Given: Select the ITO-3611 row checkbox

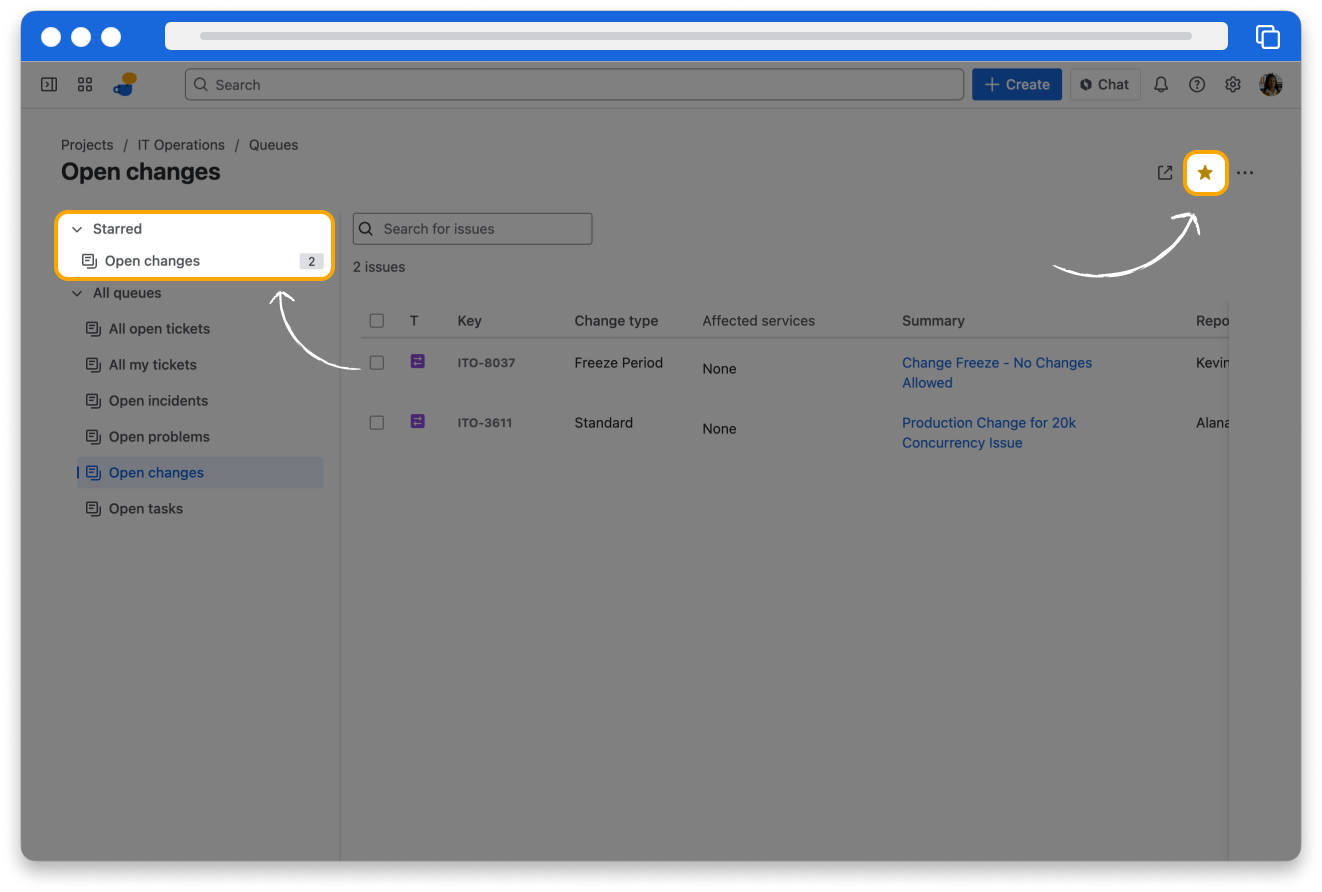Looking at the screenshot, I should (x=377, y=423).
